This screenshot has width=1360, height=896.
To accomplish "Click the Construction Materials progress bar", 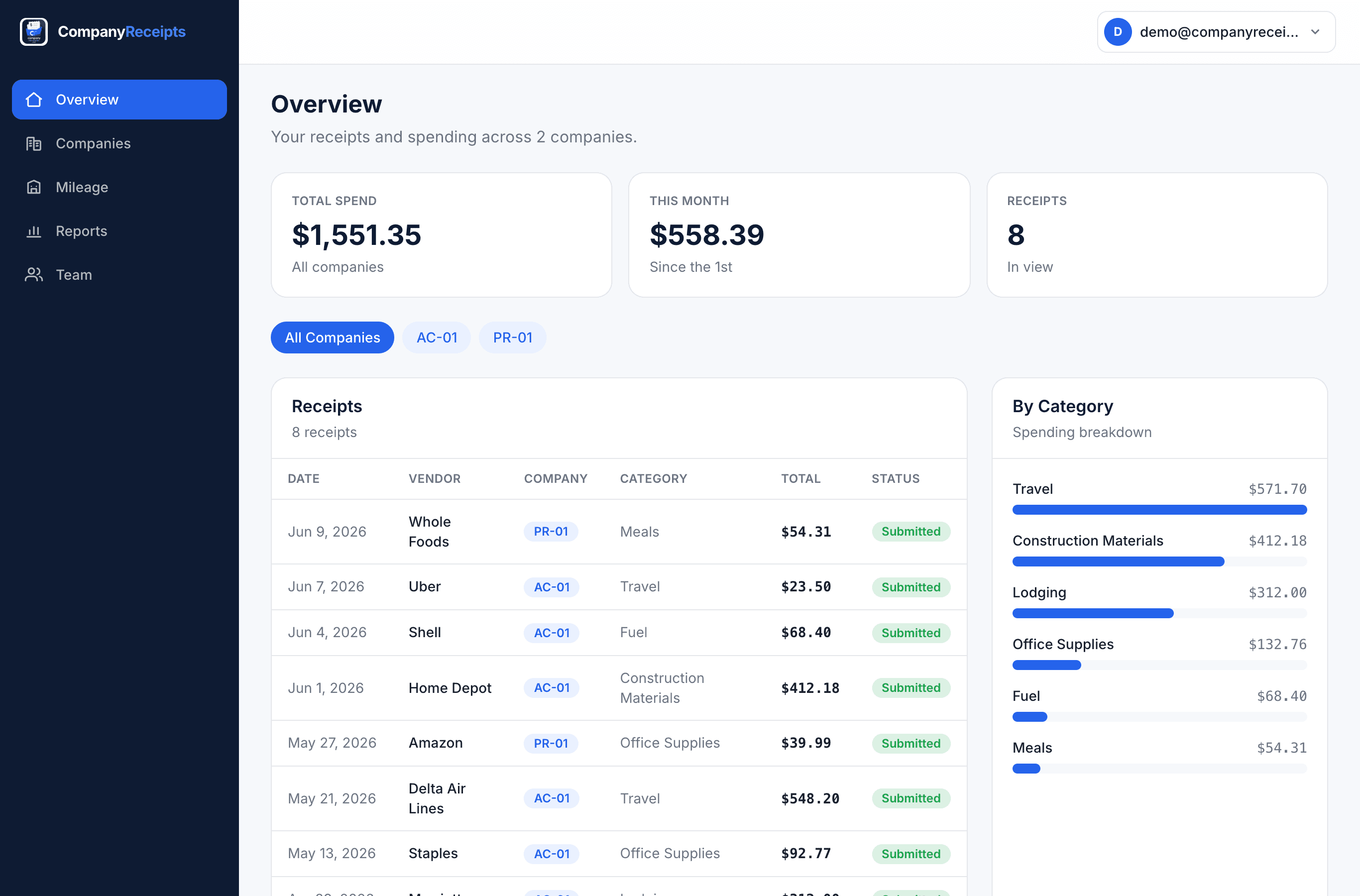I will pyautogui.click(x=1159, y=561).
